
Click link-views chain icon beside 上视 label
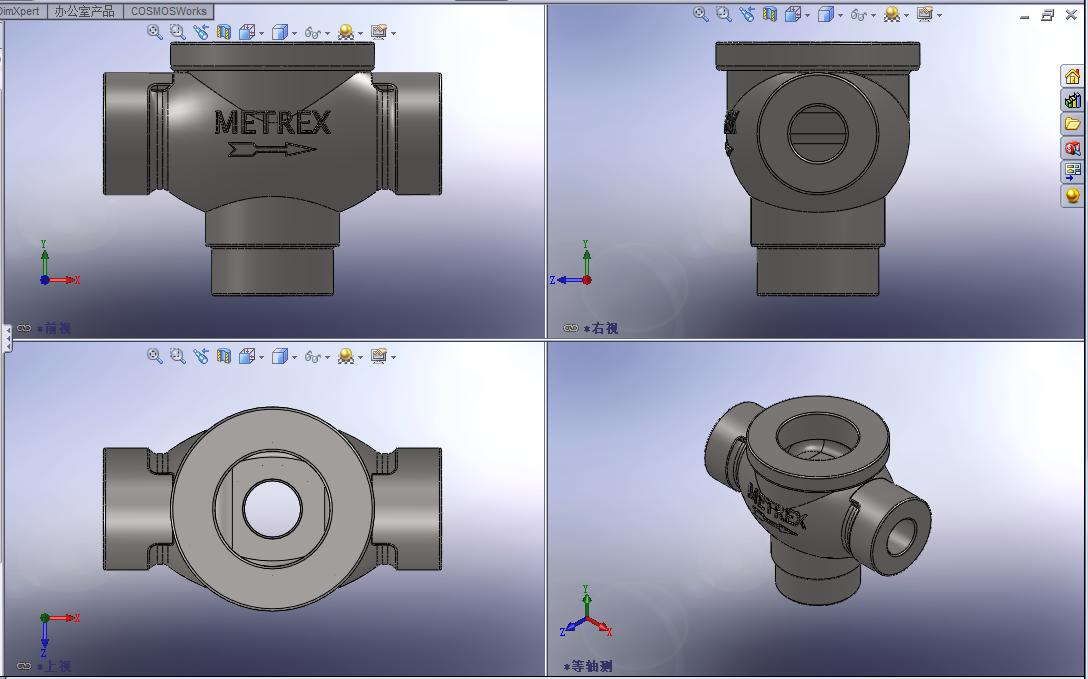(x=24, y=666)
